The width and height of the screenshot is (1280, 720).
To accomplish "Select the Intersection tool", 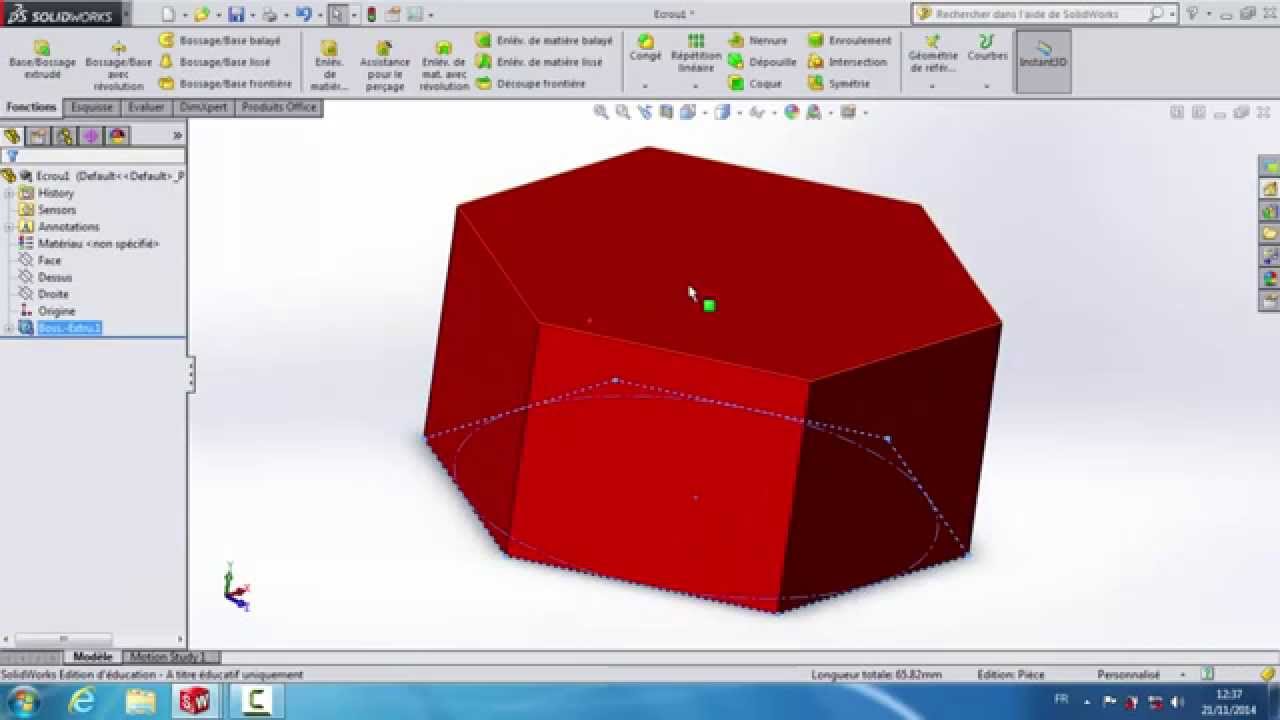I will click(x=848, y=62).
